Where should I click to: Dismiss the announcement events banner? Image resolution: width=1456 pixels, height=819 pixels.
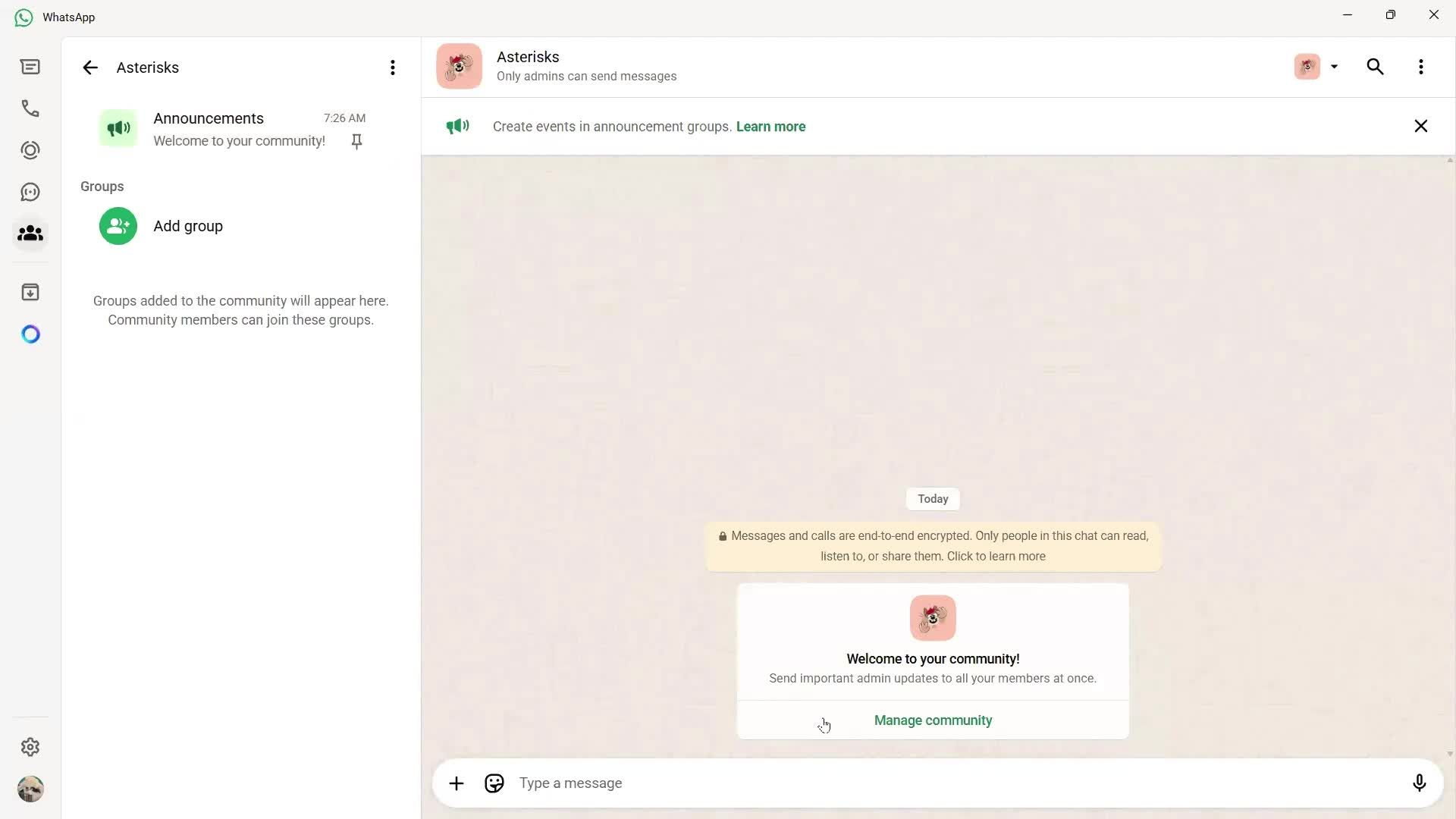coord(1420,126)
